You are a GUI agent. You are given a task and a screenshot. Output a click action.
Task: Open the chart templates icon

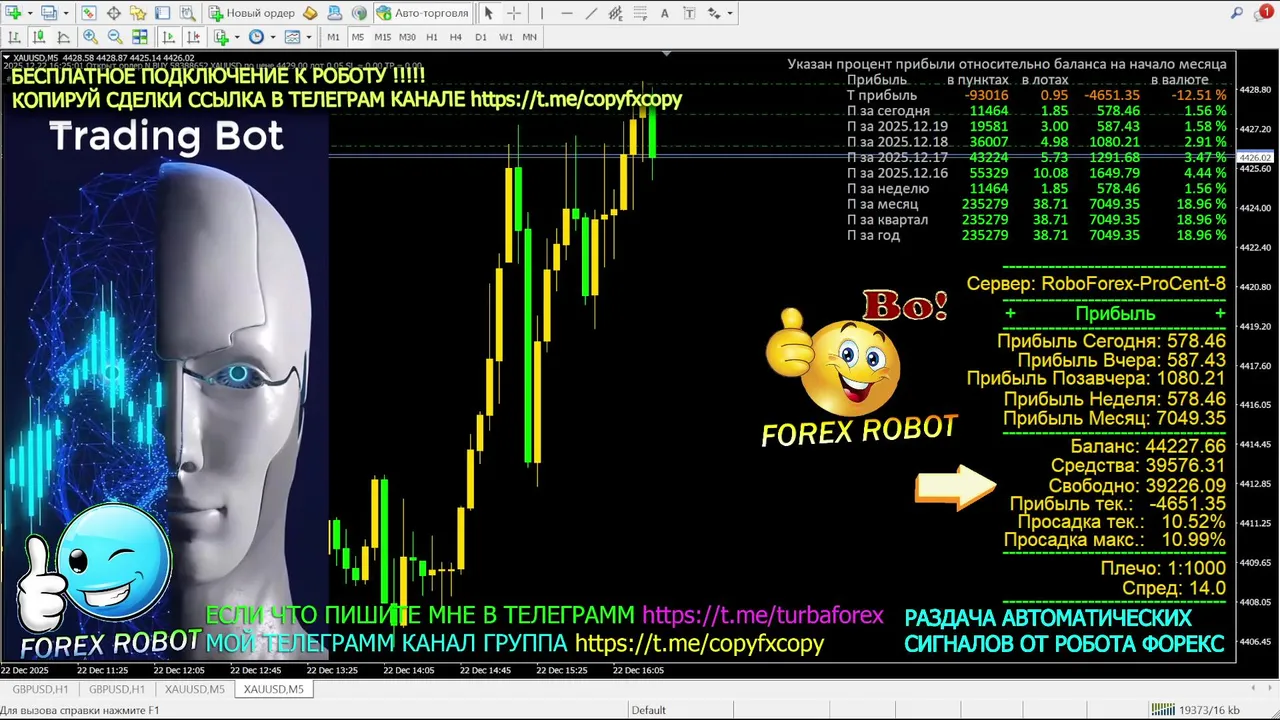click(x=292, y=37)
